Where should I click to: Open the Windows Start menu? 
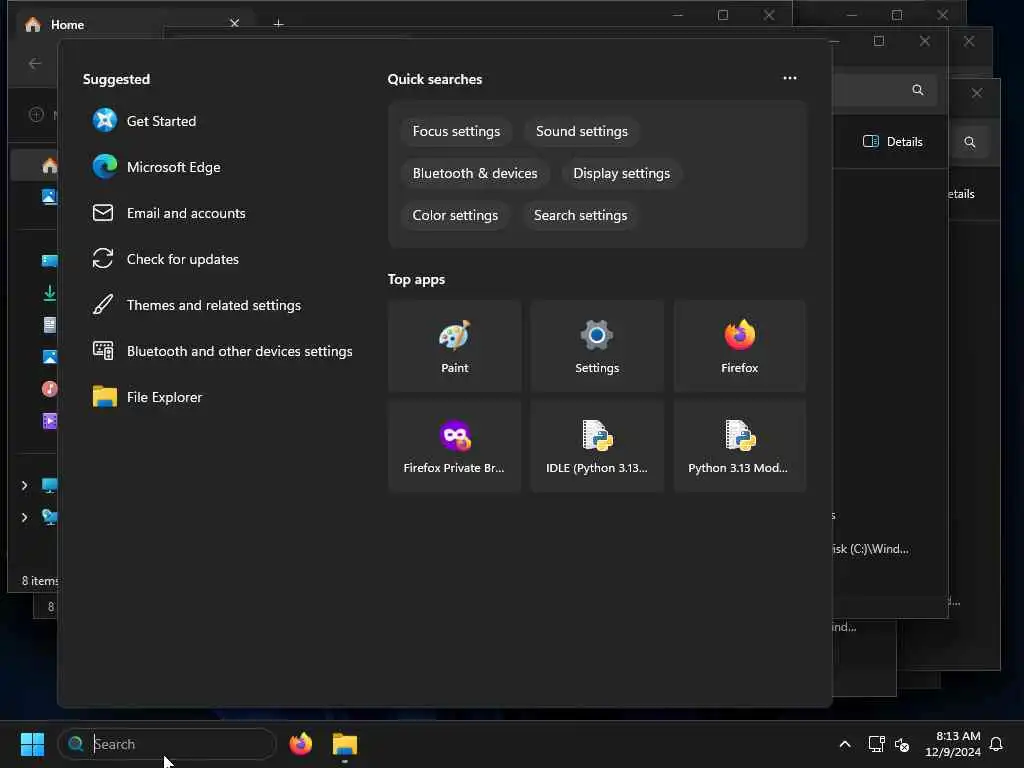click(x=32, y=744)
